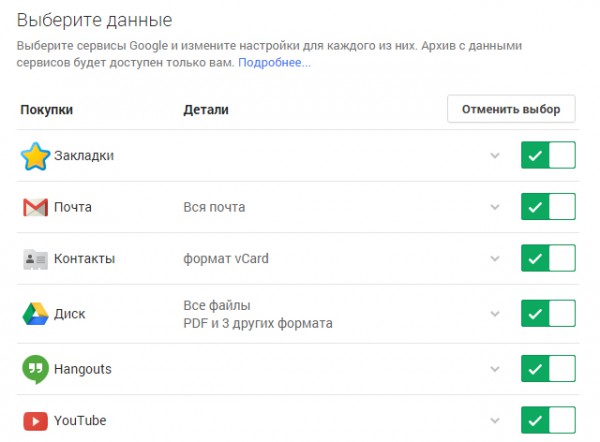Click the Hangouts service label

[83, 369]
